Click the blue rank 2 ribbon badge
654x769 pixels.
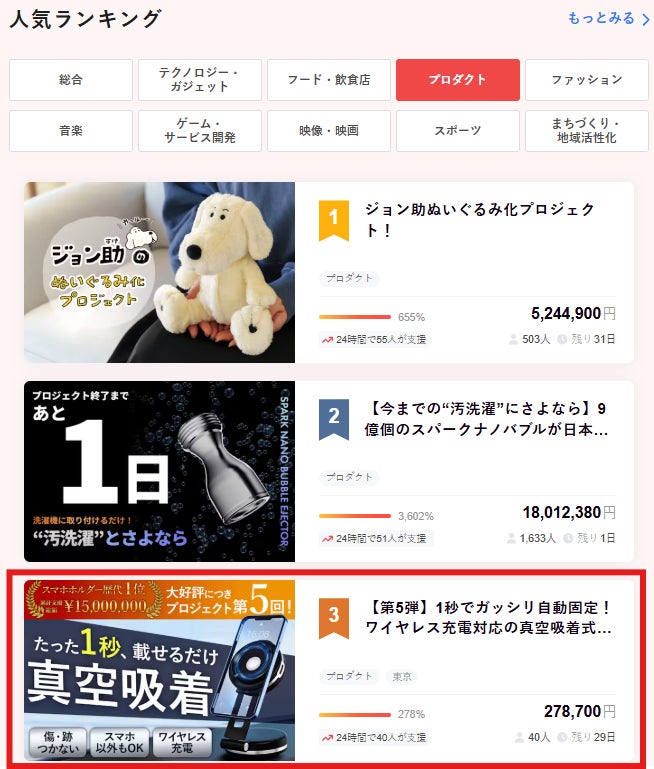click(334, 419)
